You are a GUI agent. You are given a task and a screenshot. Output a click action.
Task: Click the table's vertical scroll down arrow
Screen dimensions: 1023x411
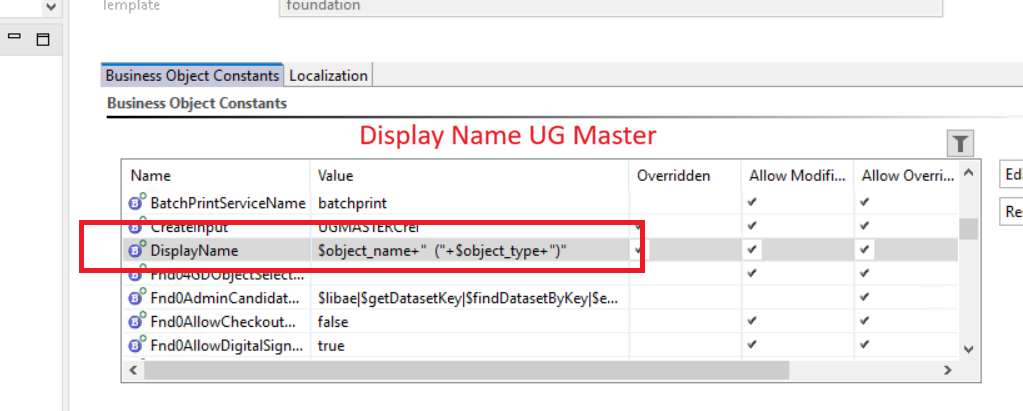point(967,348)
